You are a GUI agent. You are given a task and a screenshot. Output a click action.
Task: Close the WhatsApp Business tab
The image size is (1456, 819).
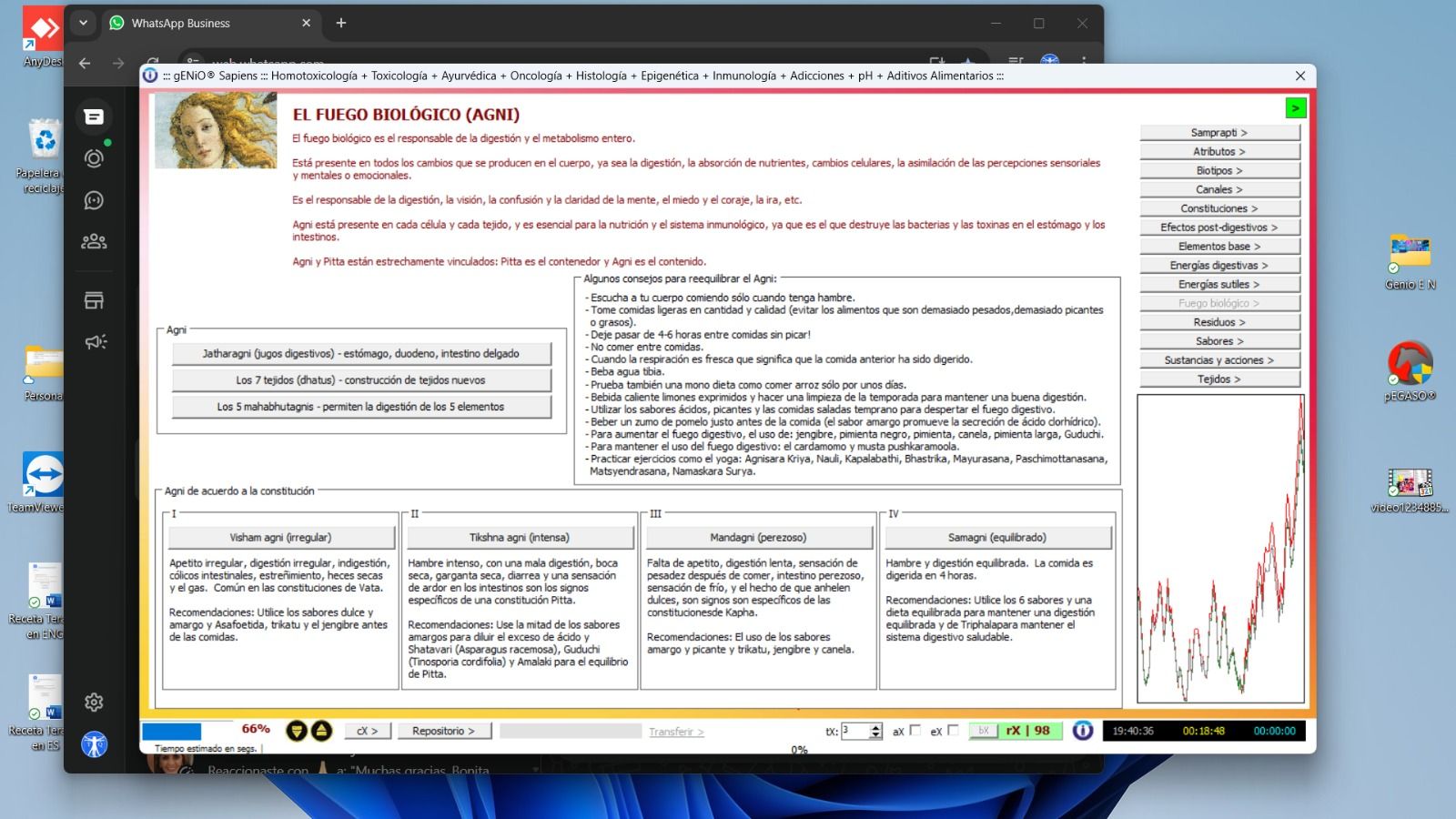tap(306, 23)
